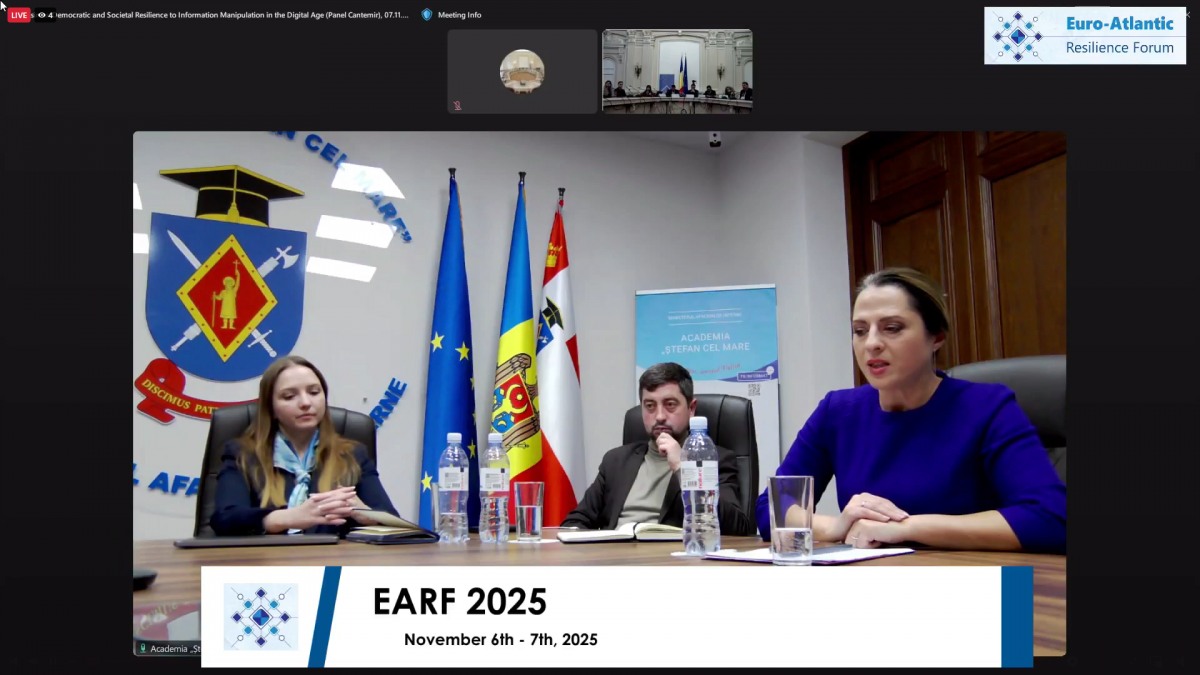
Task: Click the green microphone icon beside Academia name
Action: (143, 648)
